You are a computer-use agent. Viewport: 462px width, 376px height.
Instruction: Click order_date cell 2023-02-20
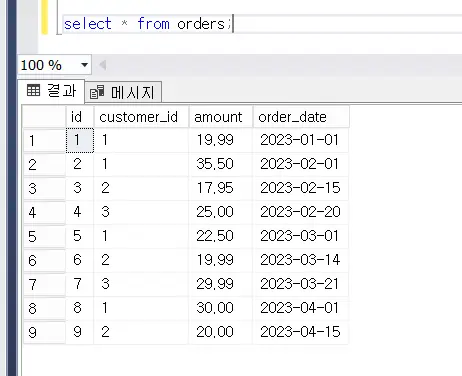click(301, 212)
